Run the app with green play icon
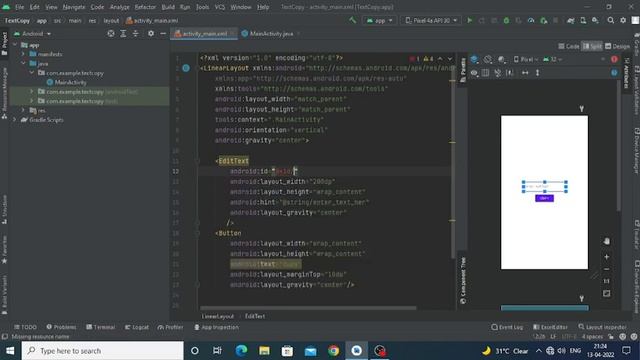 (x=469, y=20)
